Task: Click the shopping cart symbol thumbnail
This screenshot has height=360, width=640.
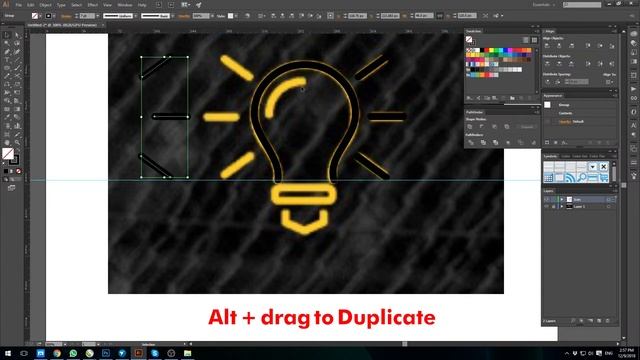Action: pyautogui.click(x=603, y=177)
